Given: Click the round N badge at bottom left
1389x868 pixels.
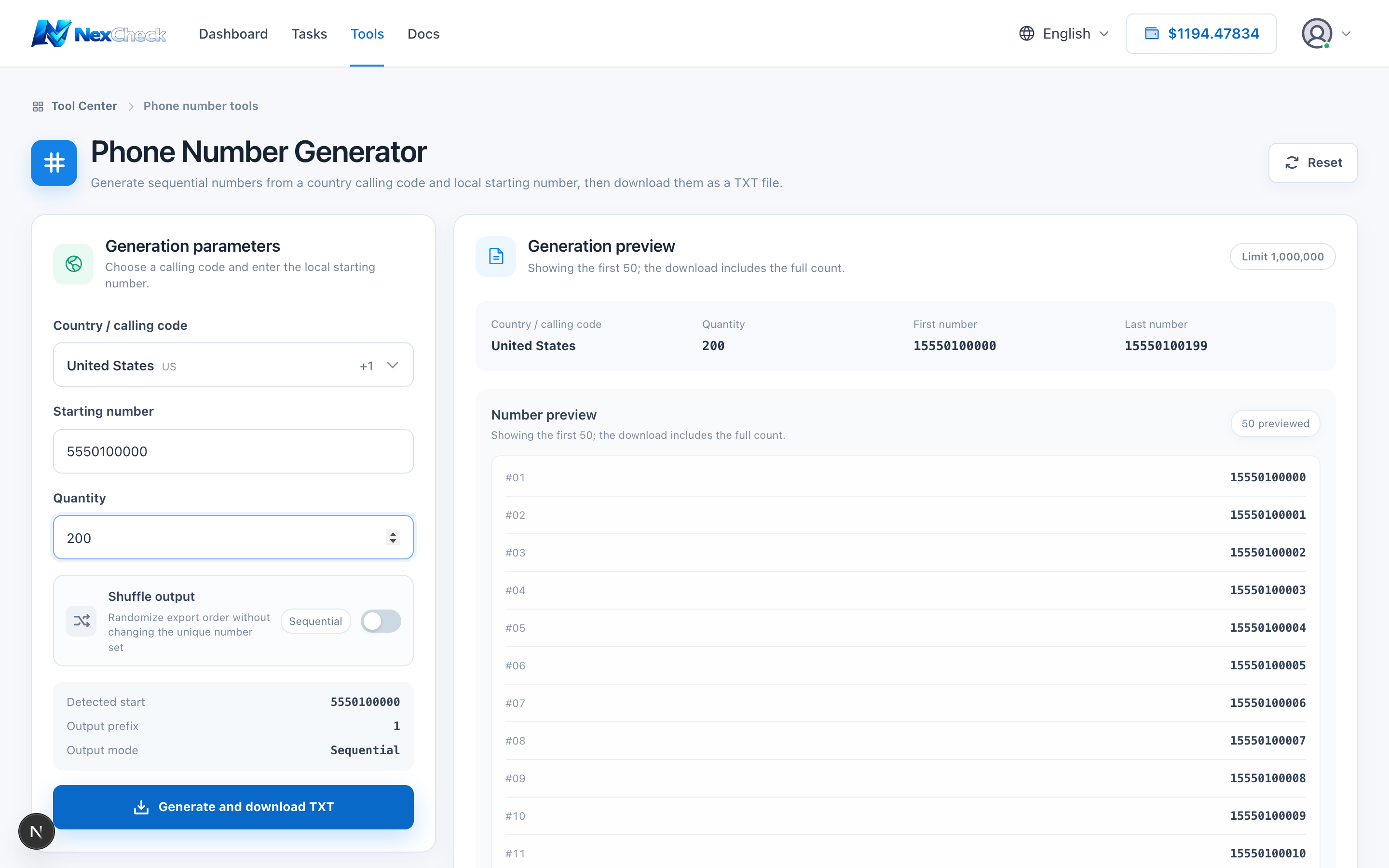Looking at the screenshot, I should [x=36, y=831].
